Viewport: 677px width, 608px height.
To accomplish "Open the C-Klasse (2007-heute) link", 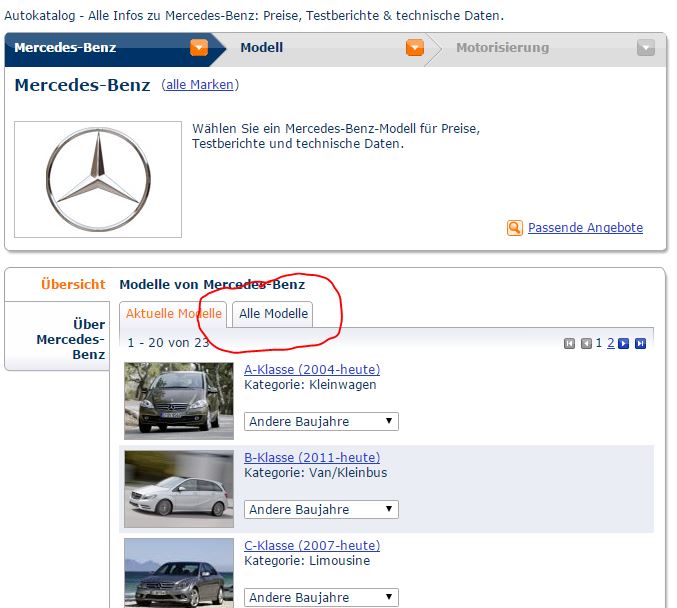I will (312, 545).
